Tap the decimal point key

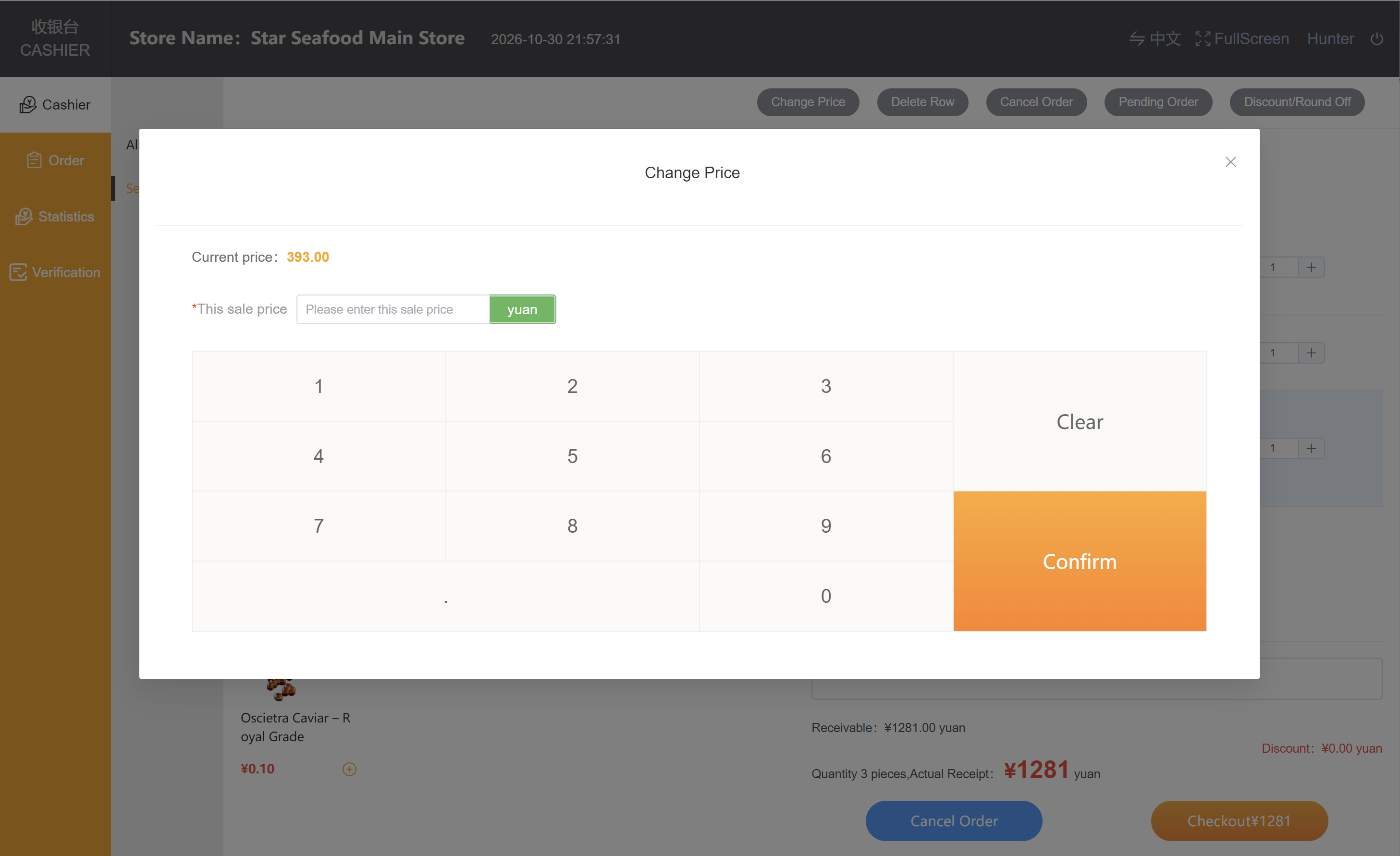446,596
